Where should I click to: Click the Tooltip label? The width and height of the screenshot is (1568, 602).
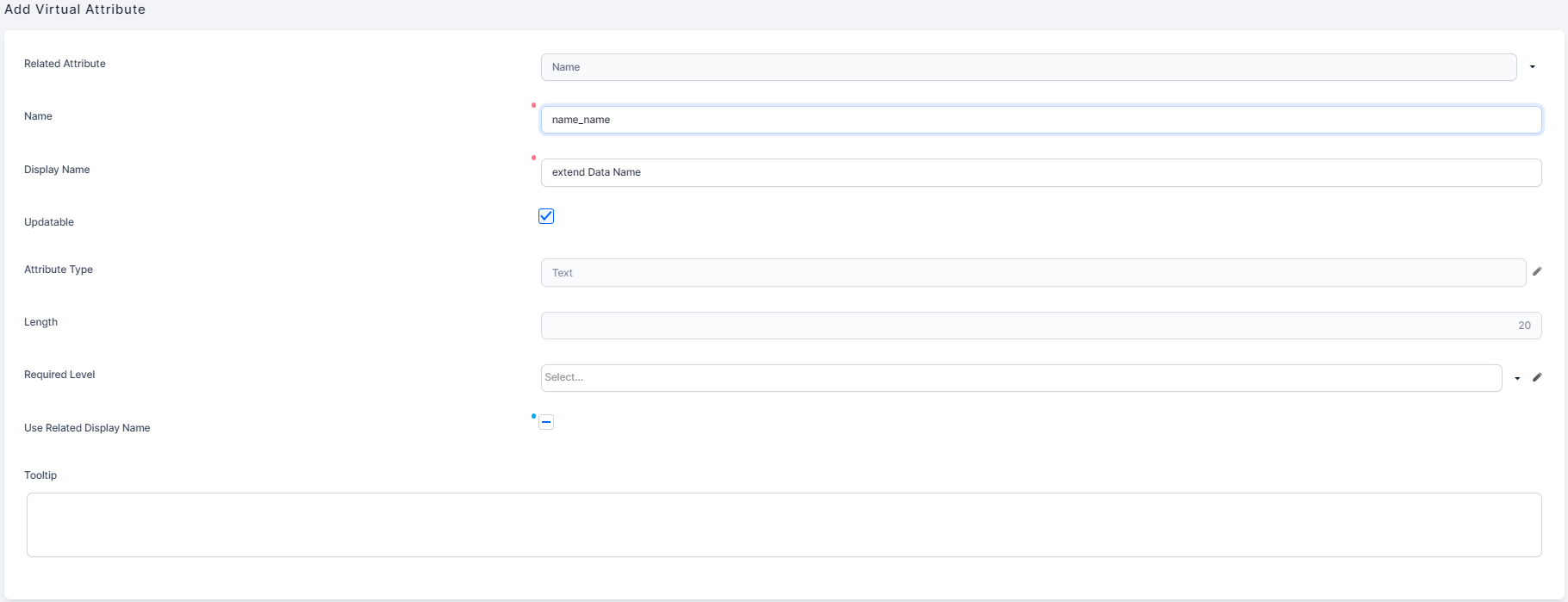[x=40, y=475]
